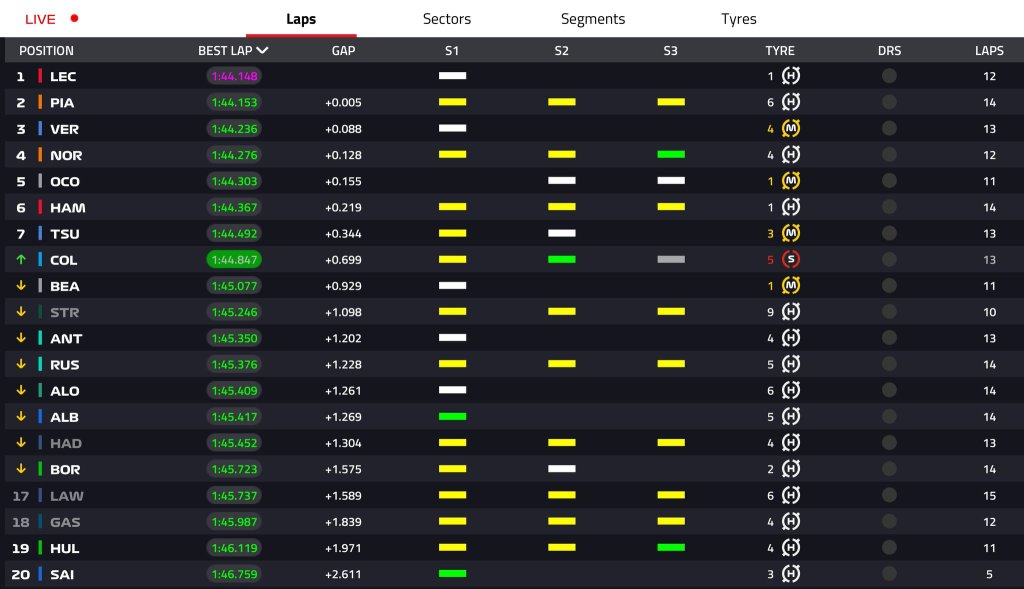The width and height of the screenshot is (1024, 589).
Task: Click Ocon's medium tyre compound icon
Action: [789, 181]
